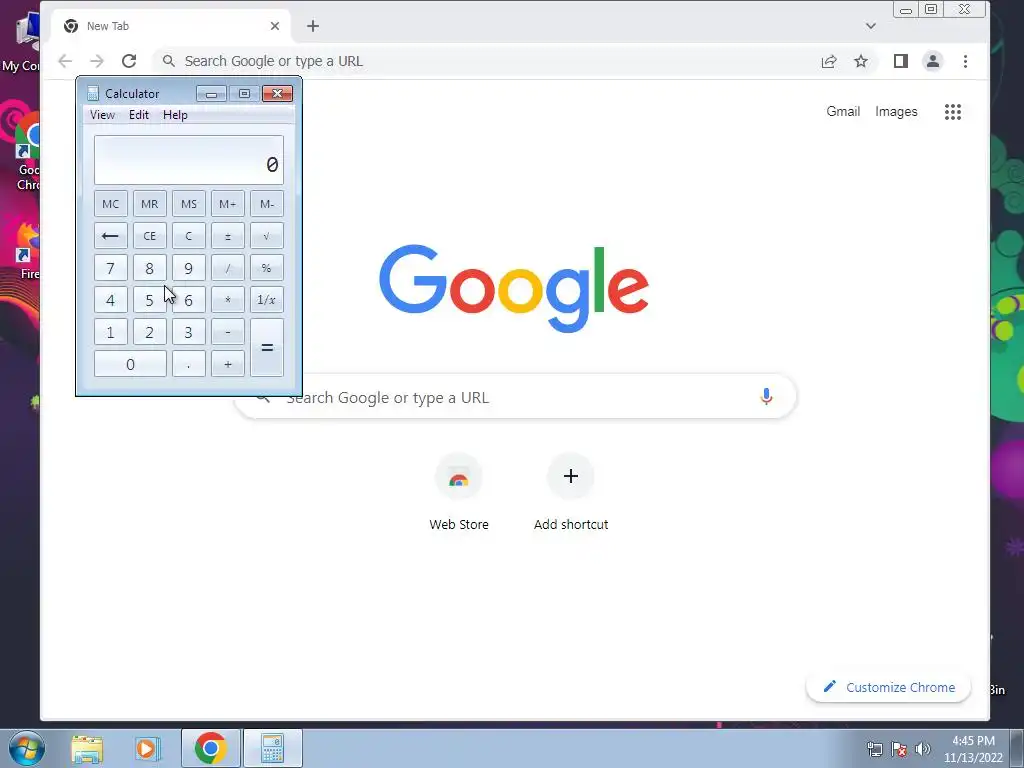Toggle the sign with the ± button
The image size is (1024, 768).
click(x=227, y=236)
